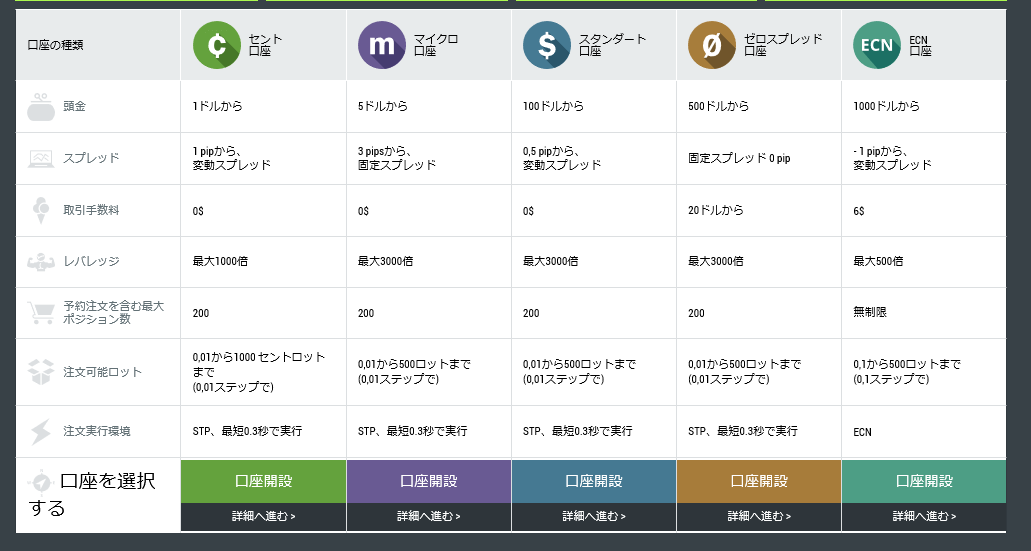1031x551 pixels.
Task: Open a micro account with purple 口座開設 button
Action: click(429, 481)
